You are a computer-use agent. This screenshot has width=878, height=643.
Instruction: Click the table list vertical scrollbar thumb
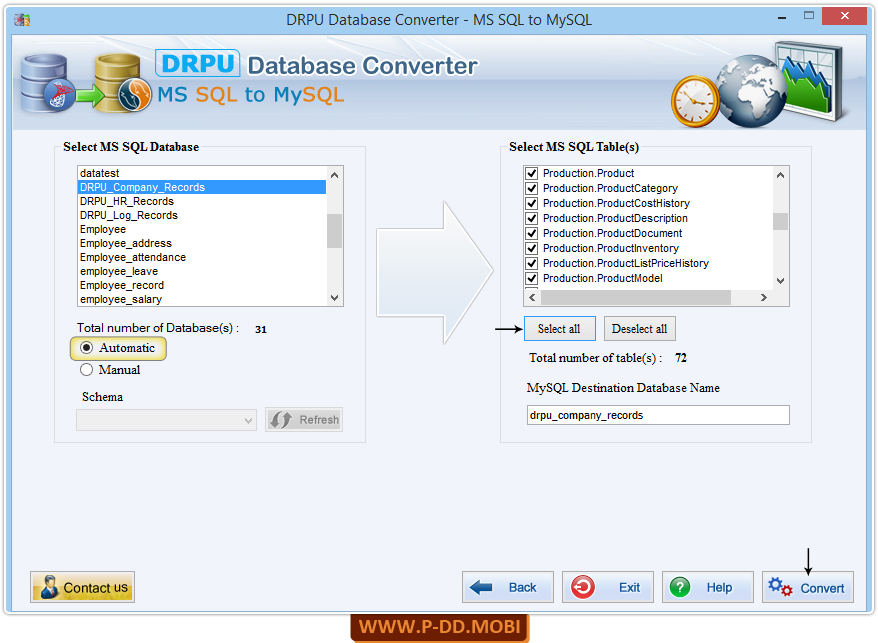click(781, 221)
